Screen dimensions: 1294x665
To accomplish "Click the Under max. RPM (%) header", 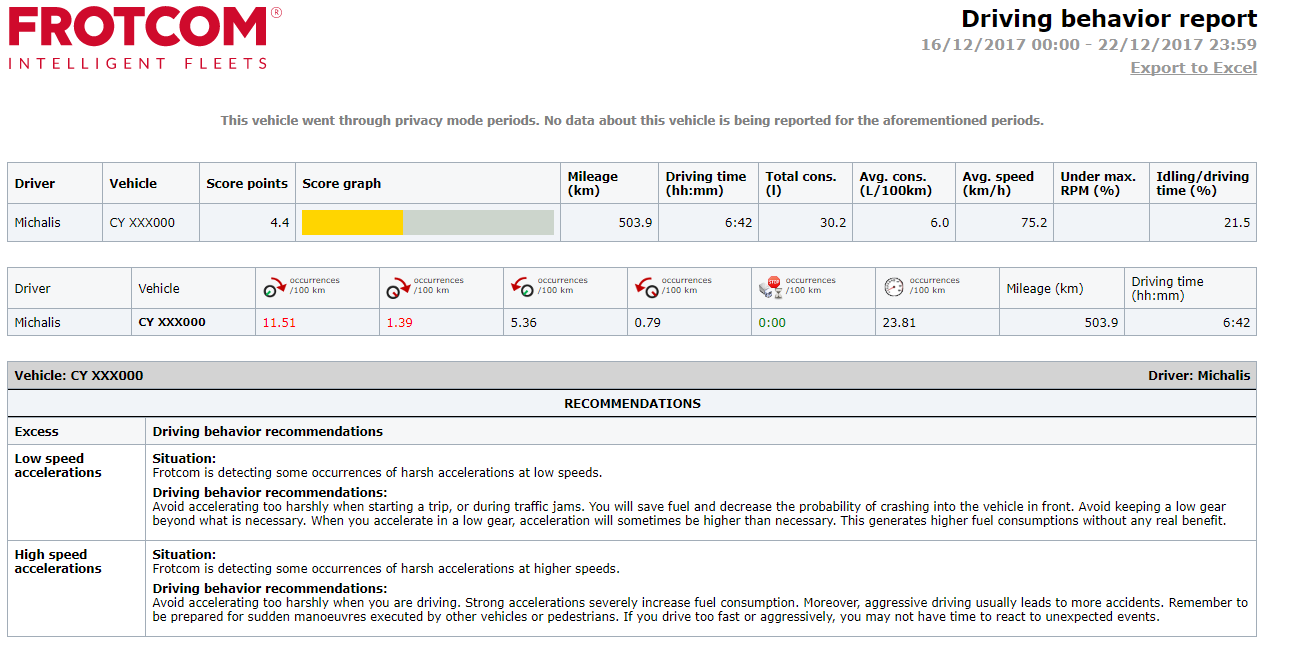I will point(1098,183).
